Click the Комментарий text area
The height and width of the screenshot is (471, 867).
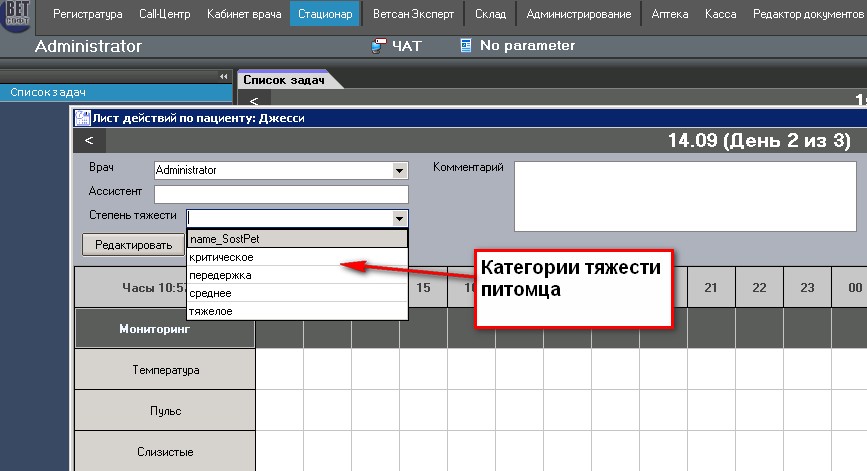click(685, 196)
